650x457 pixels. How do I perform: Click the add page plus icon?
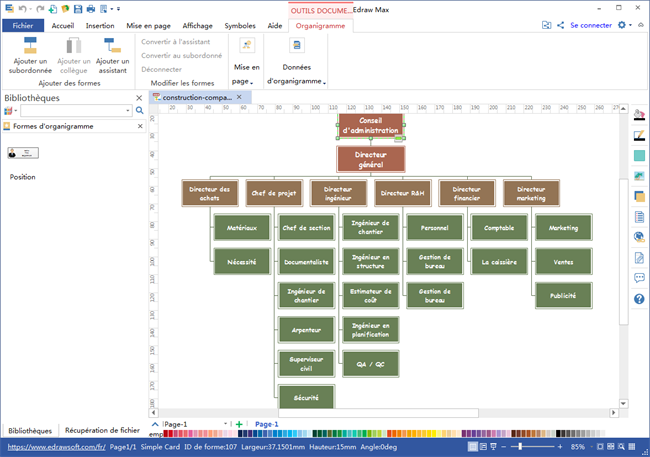point(238,424)
